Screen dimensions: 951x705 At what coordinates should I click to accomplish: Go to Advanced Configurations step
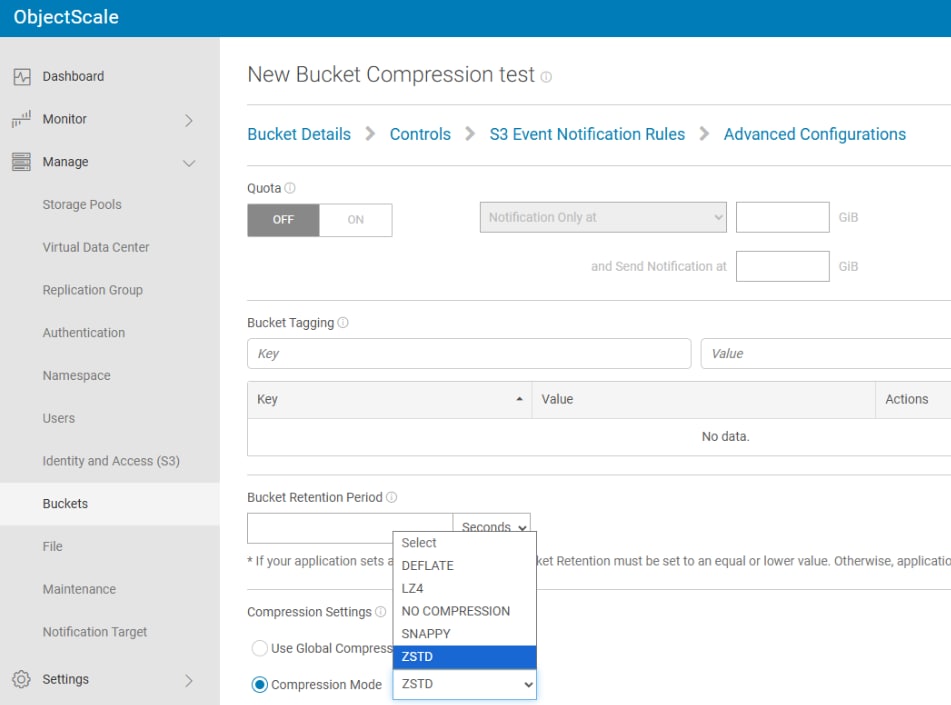coord(815,134)
